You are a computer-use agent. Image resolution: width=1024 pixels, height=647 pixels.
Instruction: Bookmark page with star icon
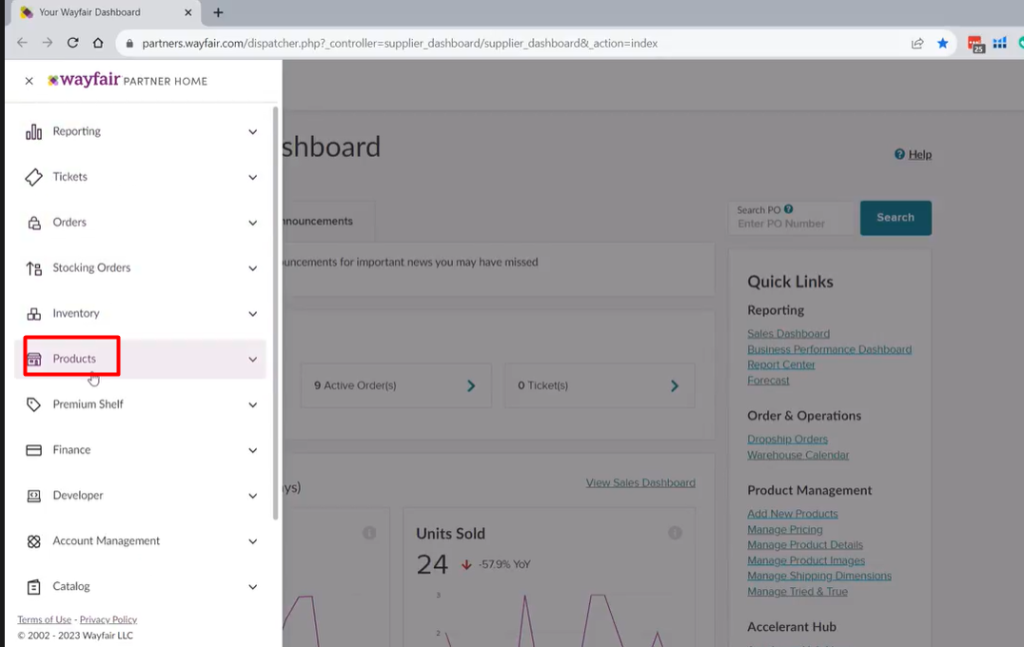click(x=942, y=43)
